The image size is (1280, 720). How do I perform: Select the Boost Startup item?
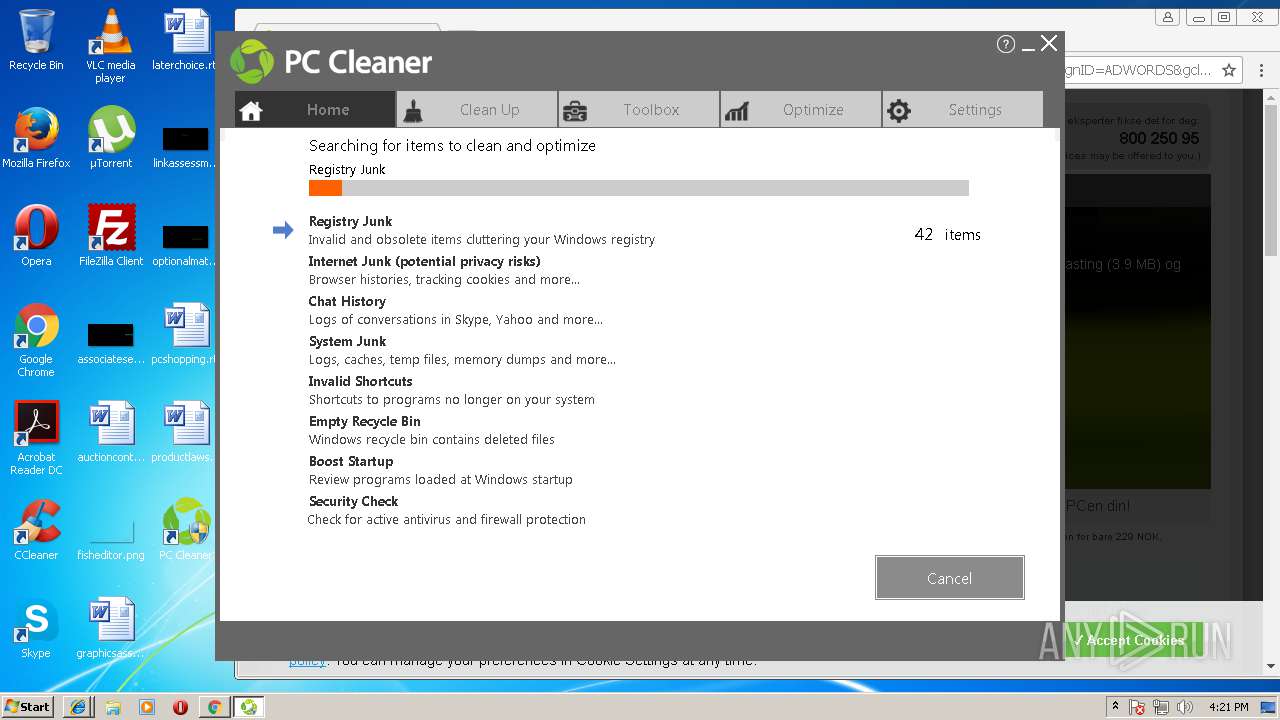tap(351, 461)
